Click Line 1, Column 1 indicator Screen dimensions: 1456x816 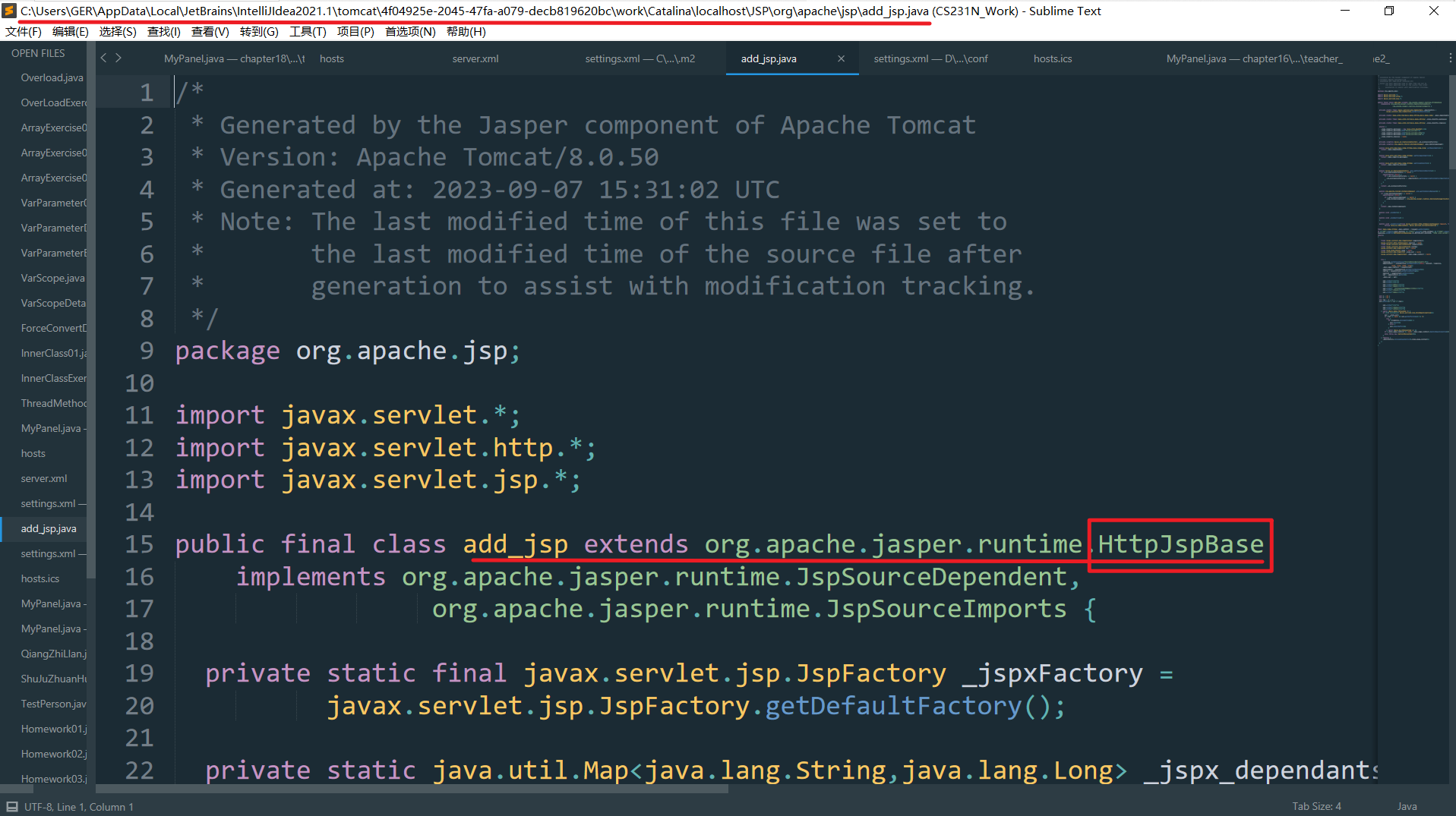click(x=96, y=806)
